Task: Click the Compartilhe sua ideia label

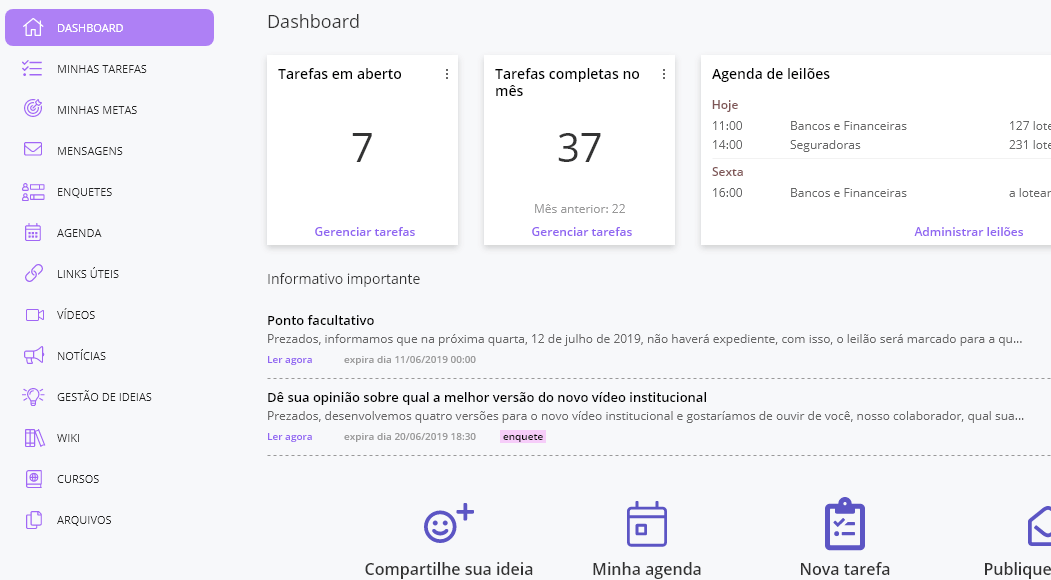Action: pos(448,569)
